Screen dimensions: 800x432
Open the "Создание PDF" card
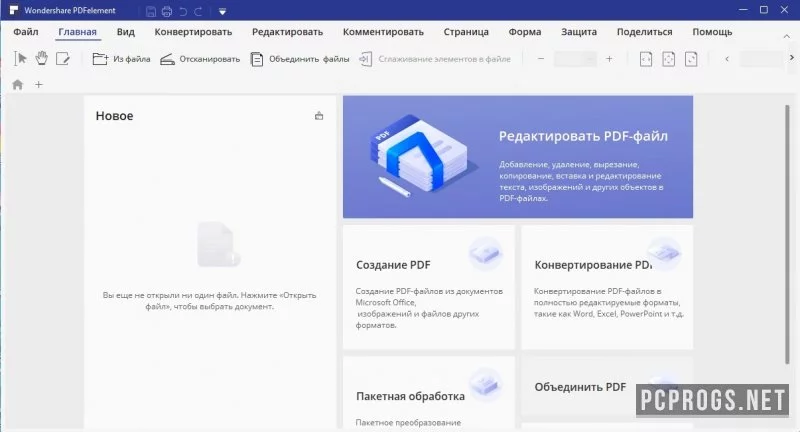(429, 287)
